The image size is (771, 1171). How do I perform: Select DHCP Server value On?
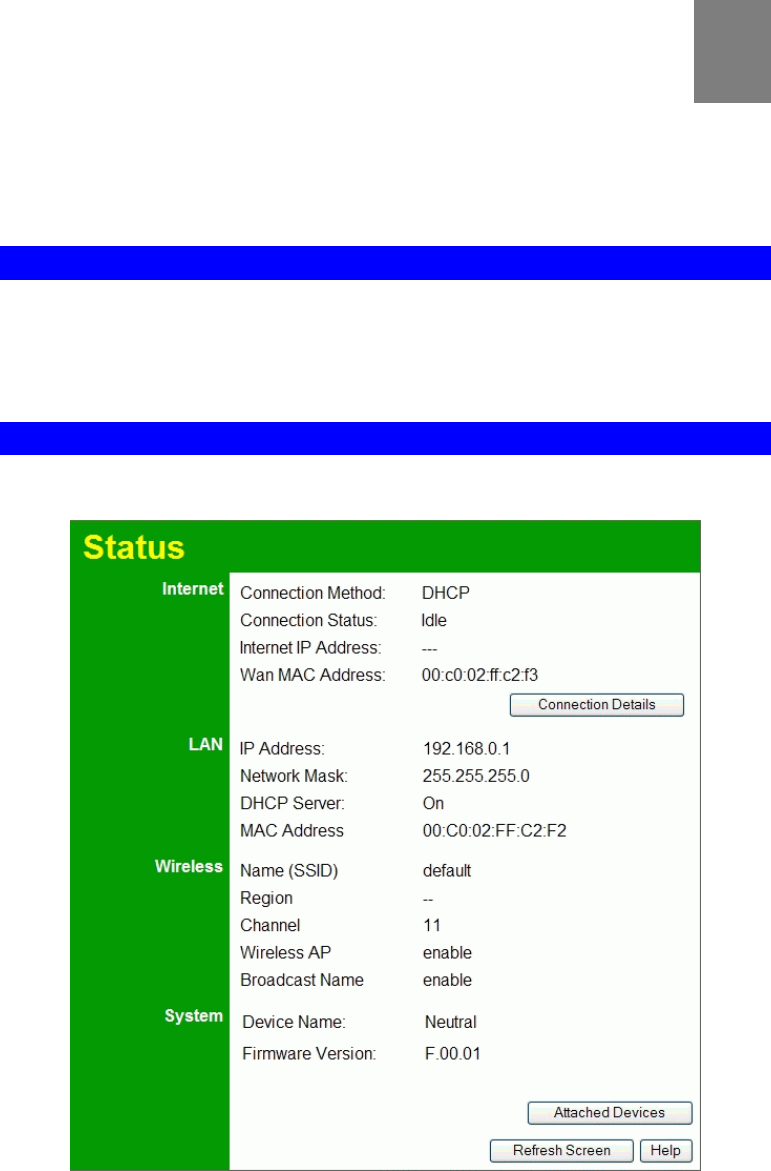433,804
